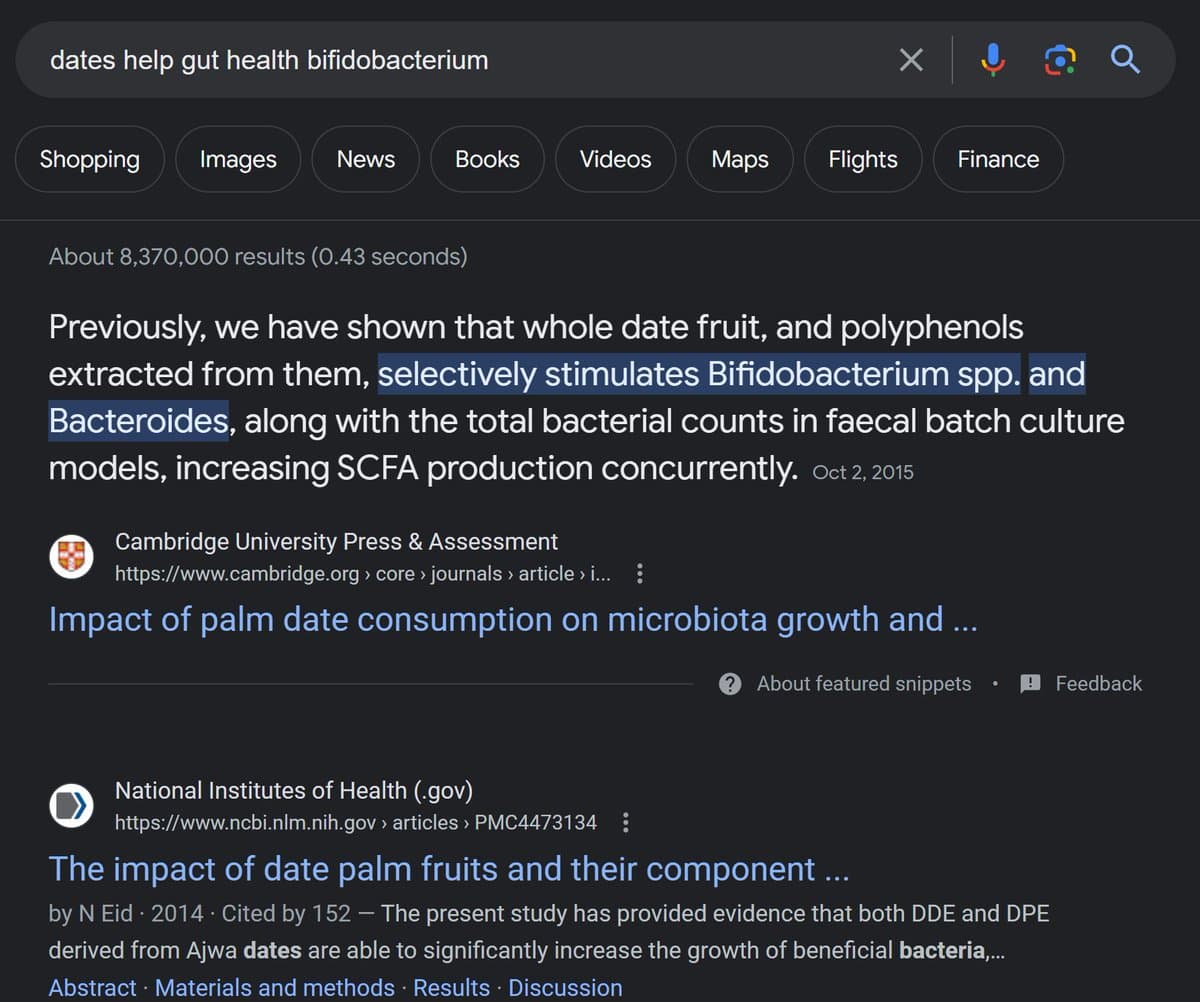Jump to the Abstract section link

(92, 987)
